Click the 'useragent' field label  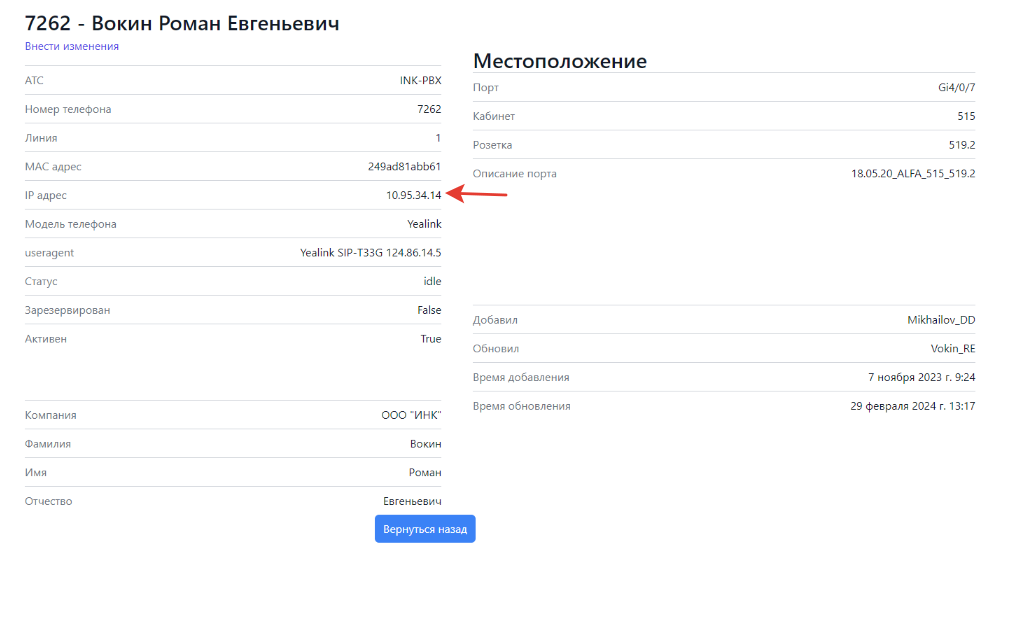49,253
